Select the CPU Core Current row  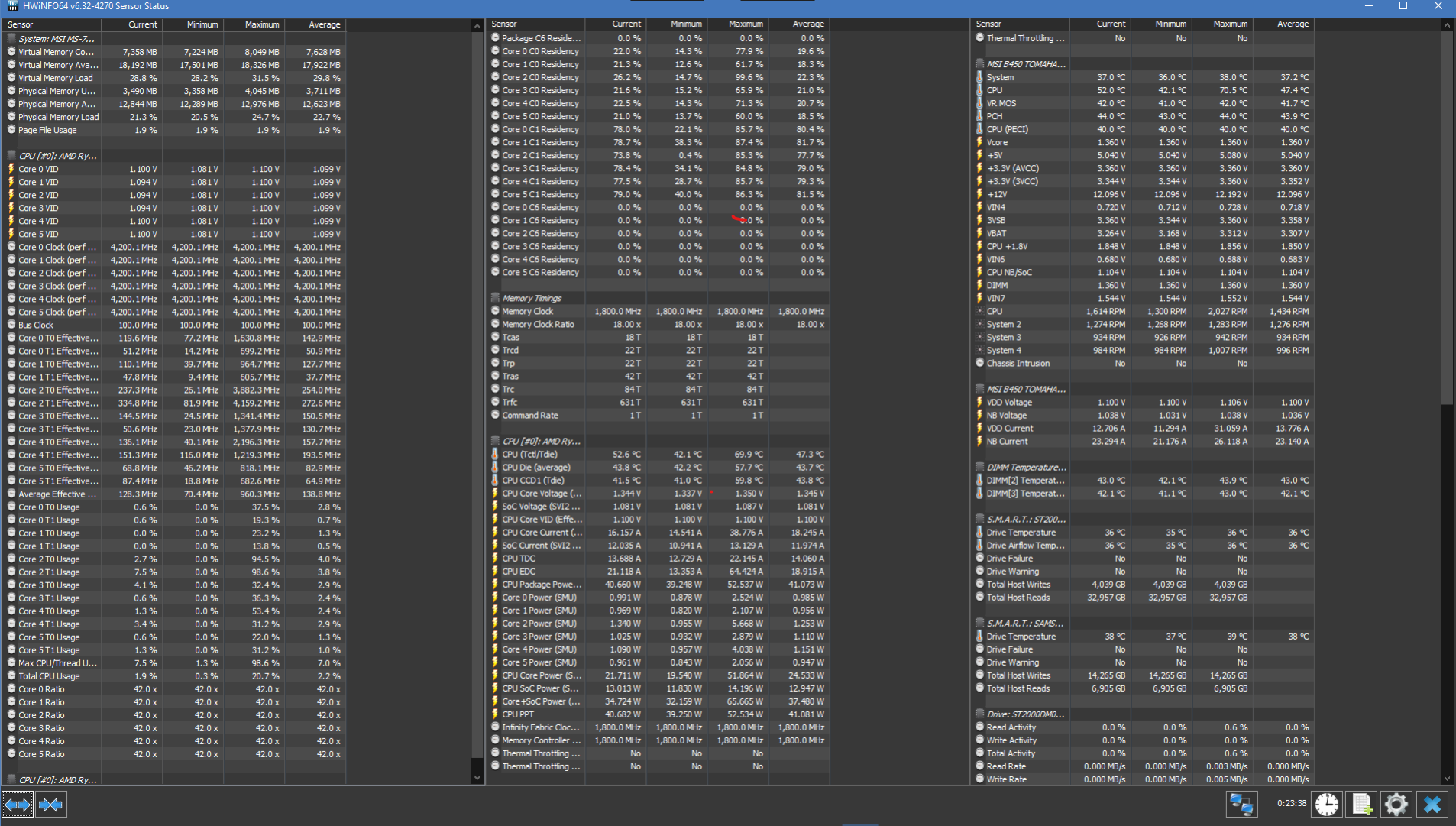pyautogui.click(x=658, y=533)
